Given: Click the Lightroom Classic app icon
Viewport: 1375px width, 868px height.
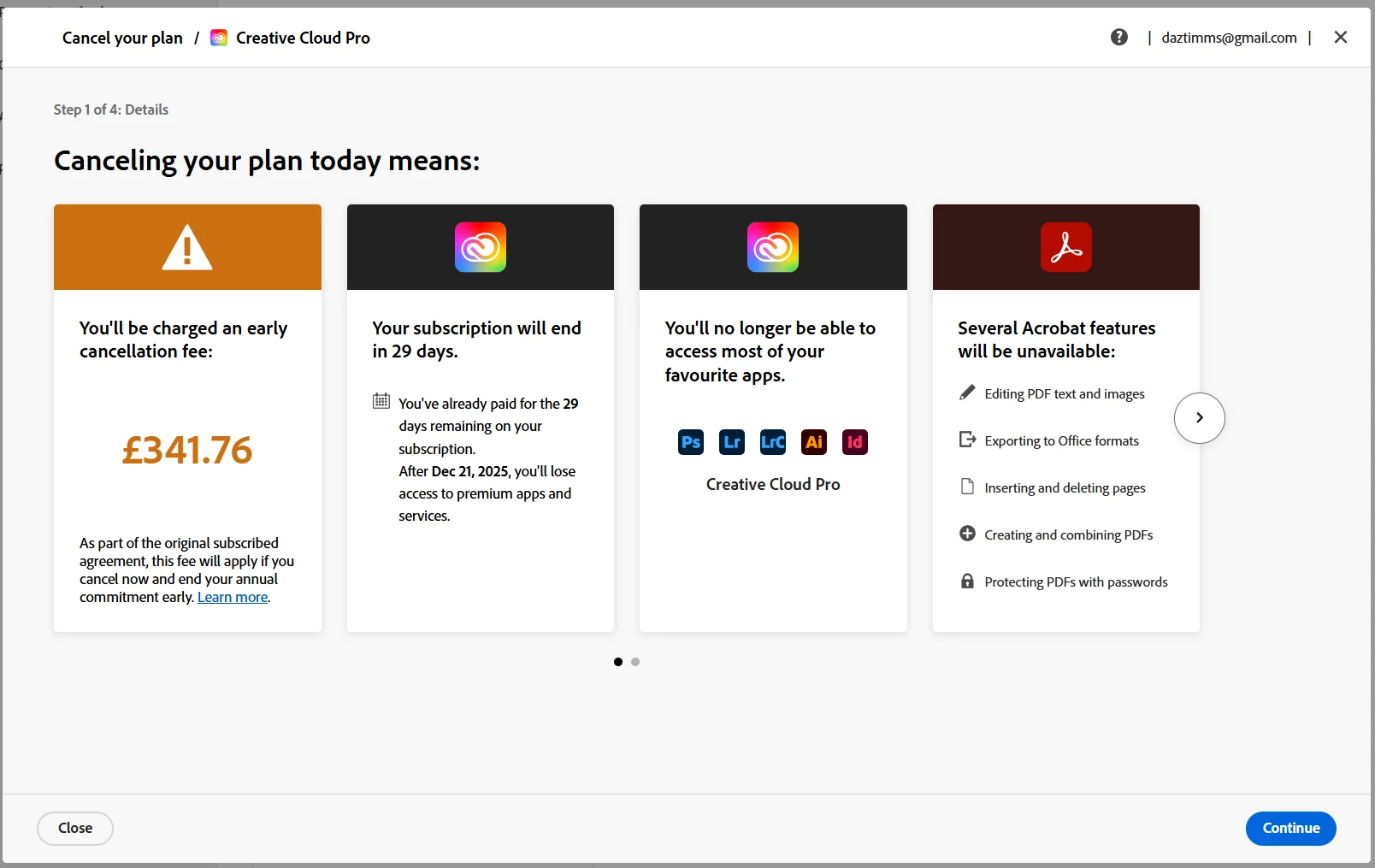Looking at the screenshot, I should 773,442.
